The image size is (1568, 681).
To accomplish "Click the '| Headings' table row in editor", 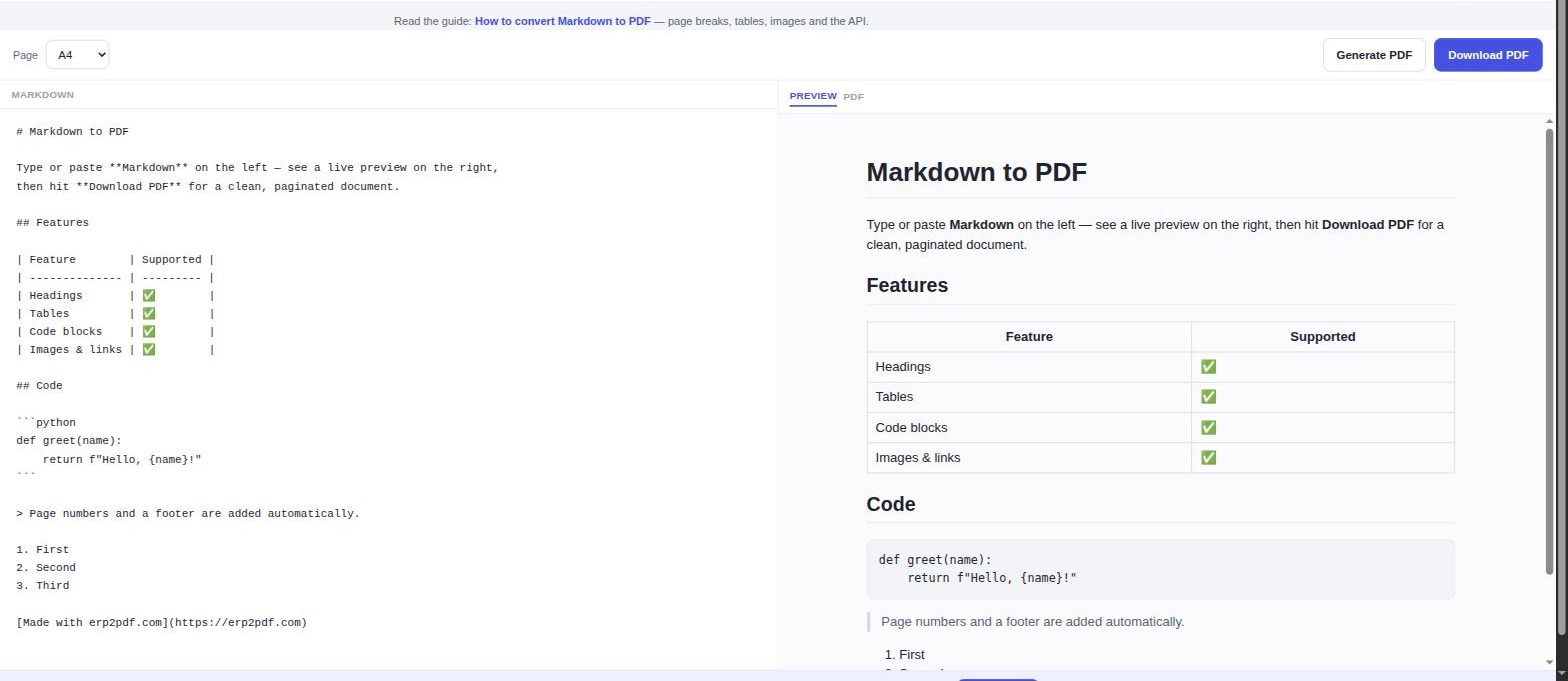I will (115, 295).
